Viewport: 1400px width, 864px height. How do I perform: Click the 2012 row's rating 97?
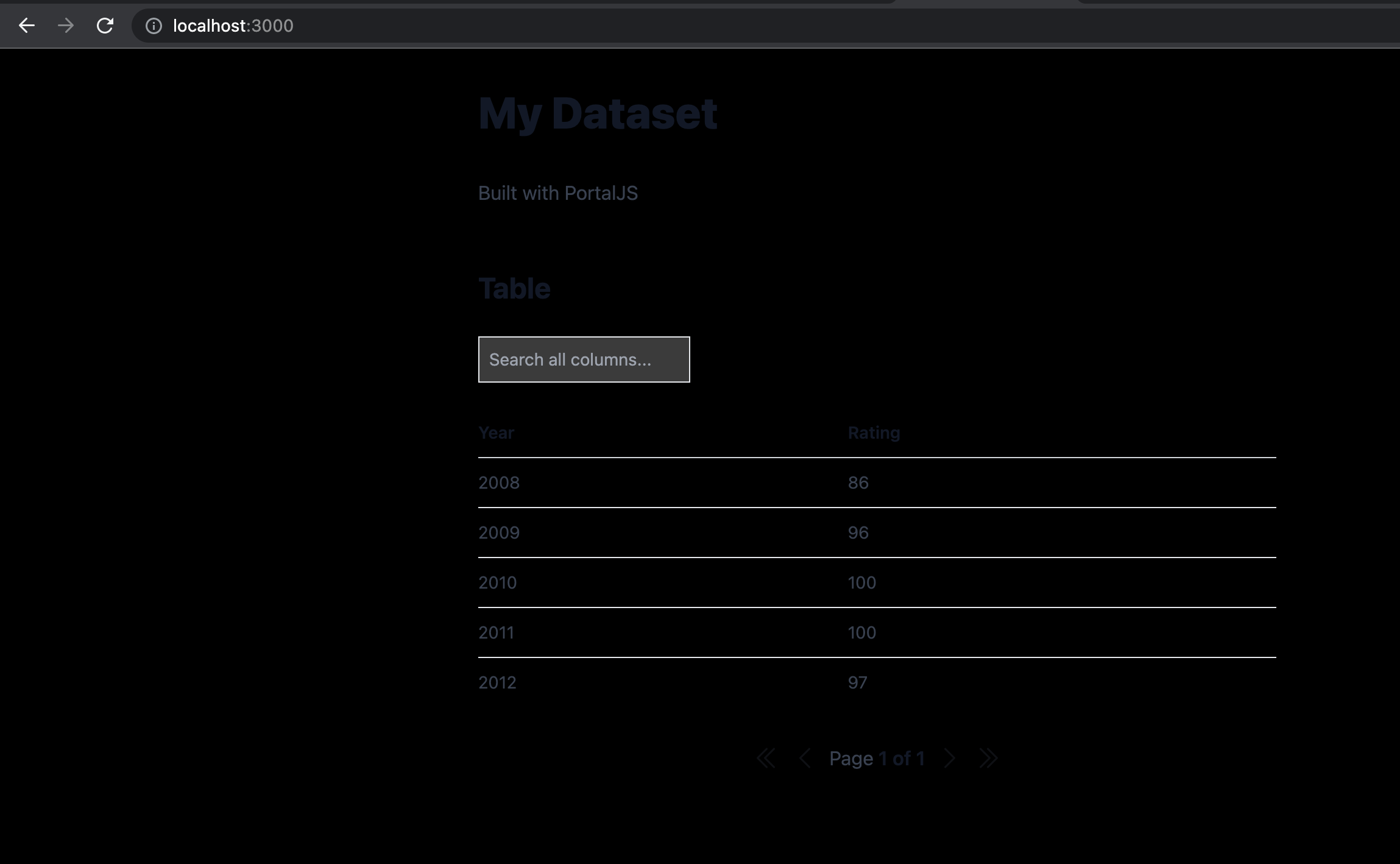[857, 682]
